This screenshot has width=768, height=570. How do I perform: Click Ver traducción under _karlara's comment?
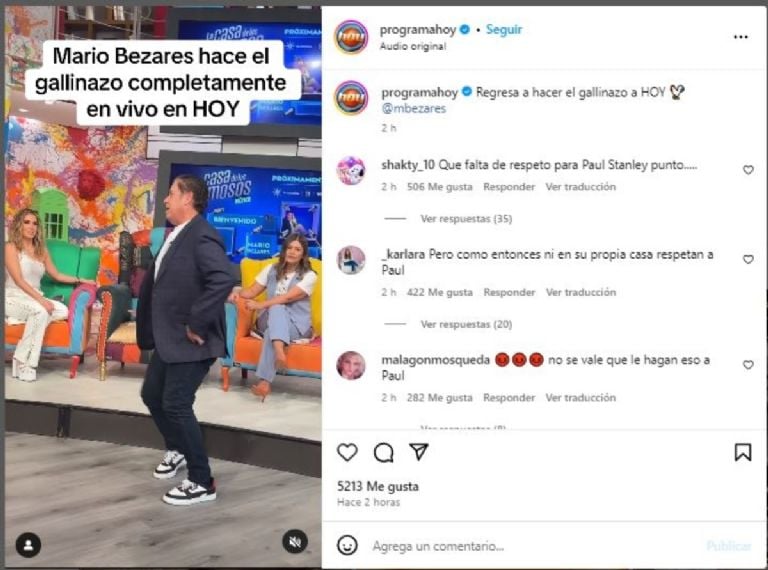[x=580, y=292]
